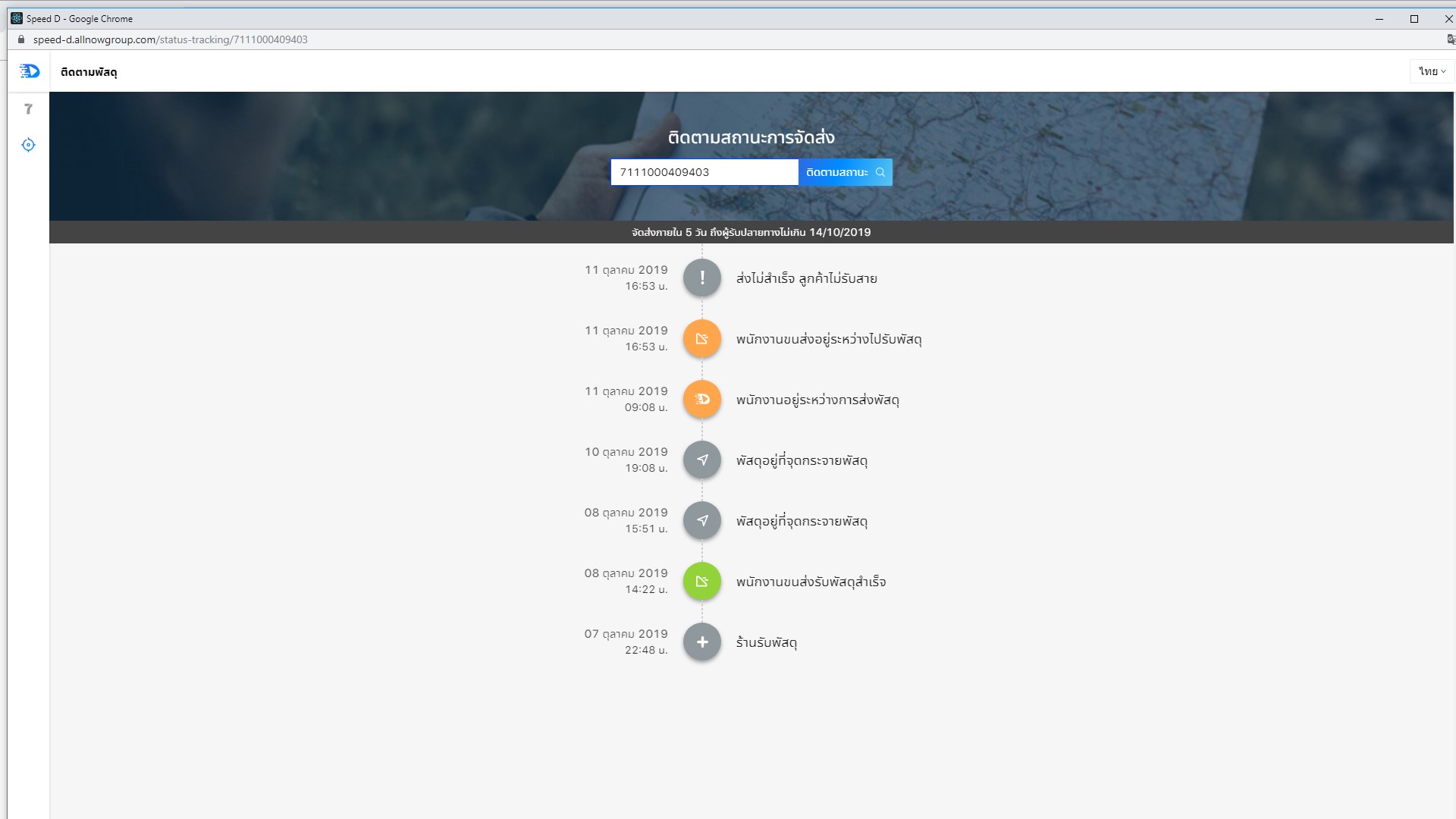
Task: Click the green pickup success icon
Action: click(x=701, y=582)
